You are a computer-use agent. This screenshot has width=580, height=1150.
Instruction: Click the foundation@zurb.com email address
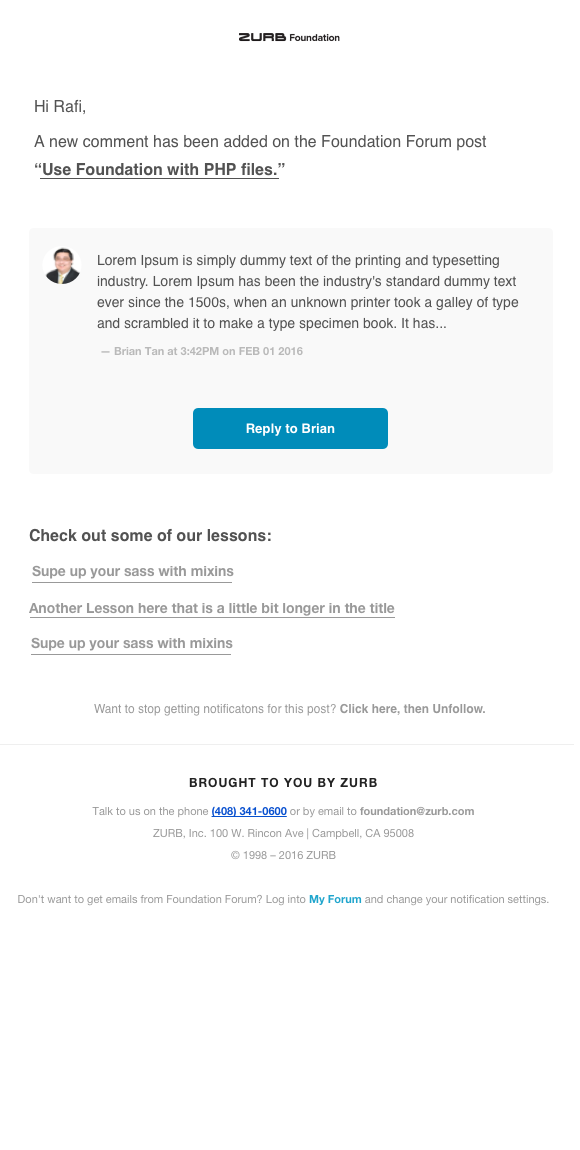click(417, 811)
